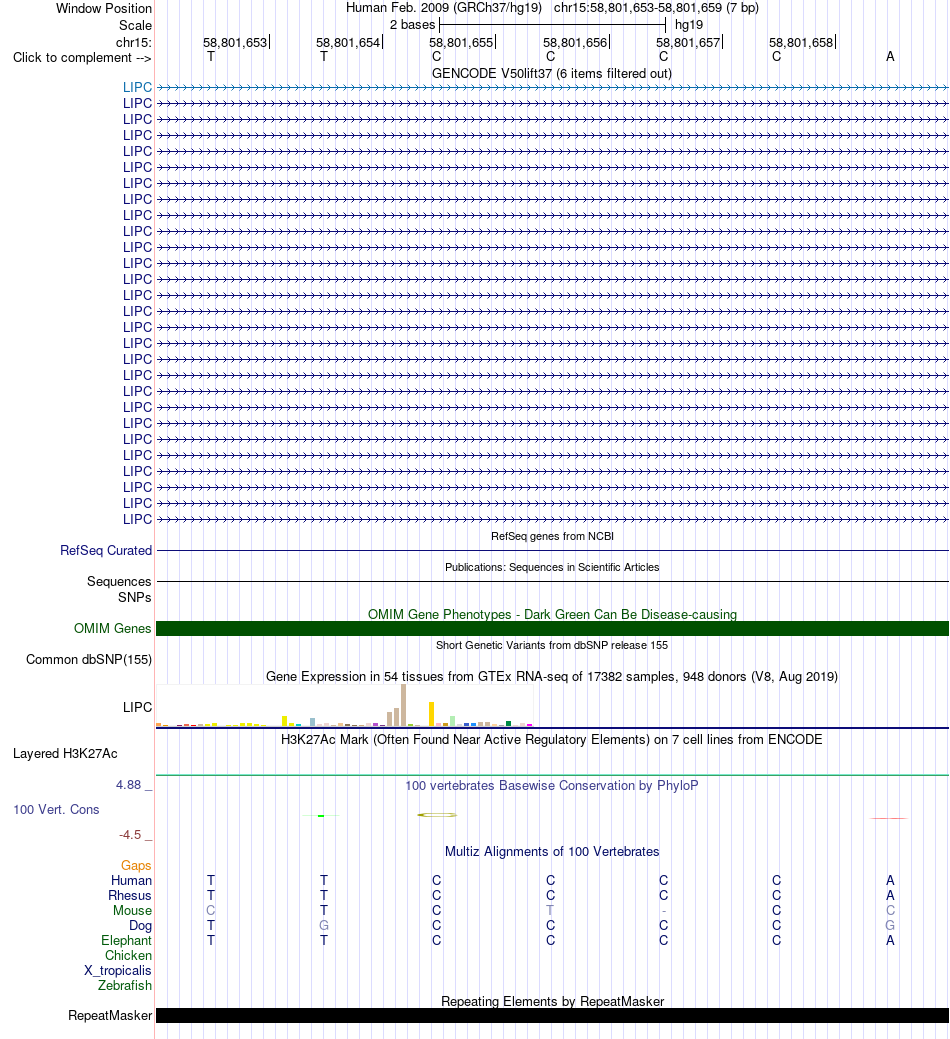Click base A in the complement sequence row

890,57
